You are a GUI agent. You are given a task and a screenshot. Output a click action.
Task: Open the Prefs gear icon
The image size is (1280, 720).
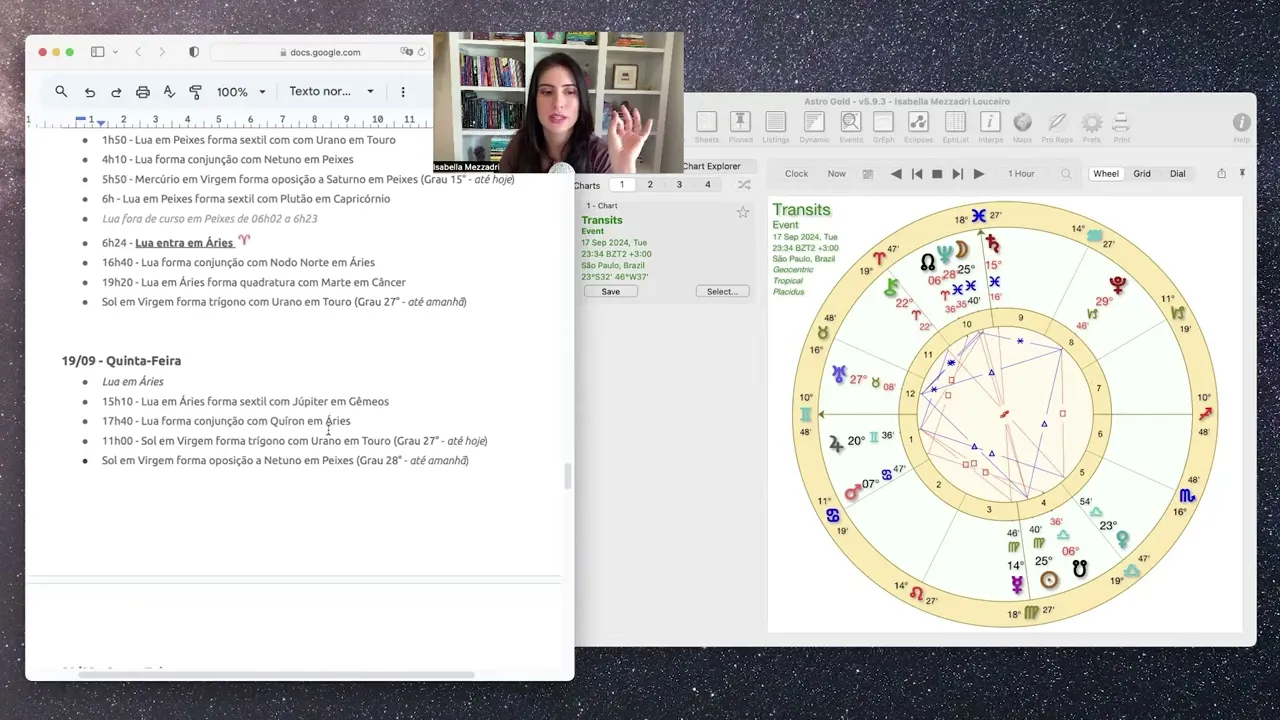(1092, 122)
